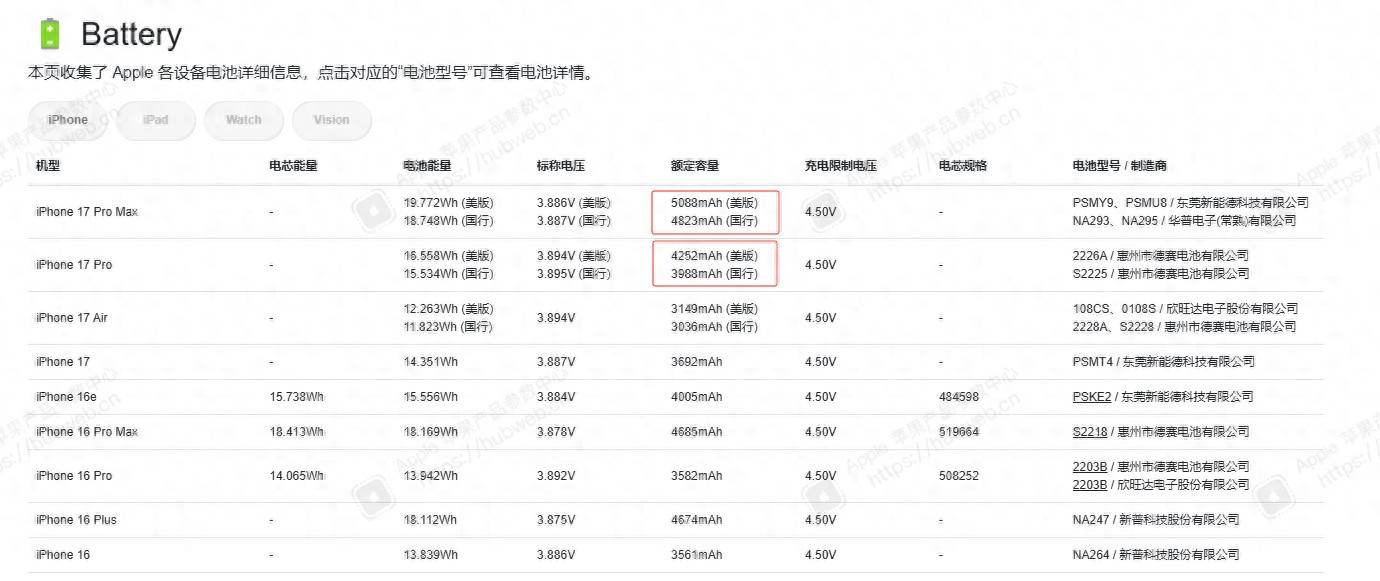
Task: Select the iPhone 16 Plus row name
Action: pyautogui.click(x=76, y=520)
